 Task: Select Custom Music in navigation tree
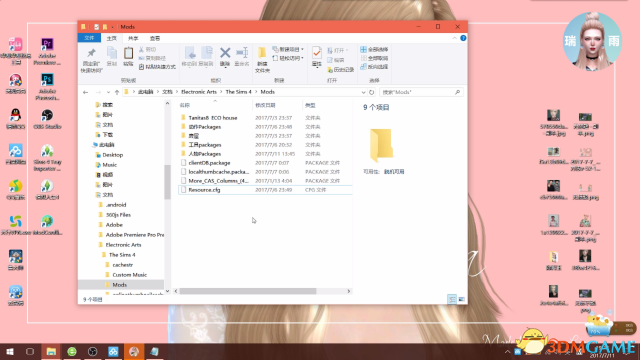coord(129,275)
